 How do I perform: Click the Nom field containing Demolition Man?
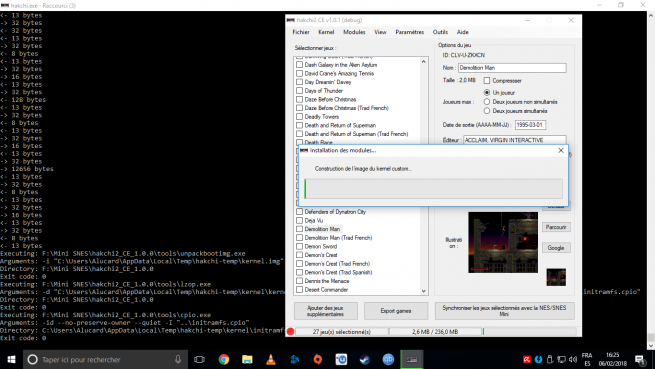(512, 68)
